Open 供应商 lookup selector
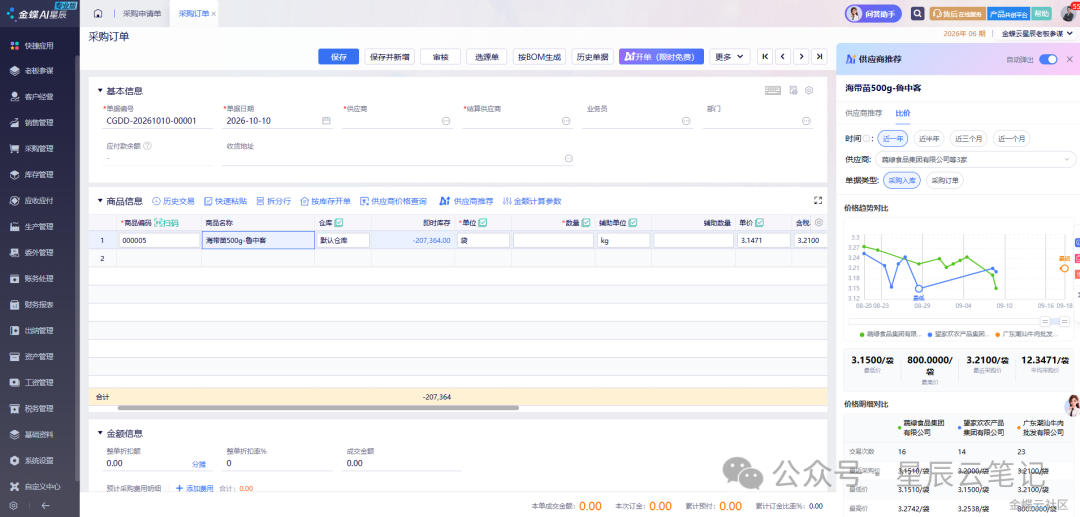 (x=446, y=121)
